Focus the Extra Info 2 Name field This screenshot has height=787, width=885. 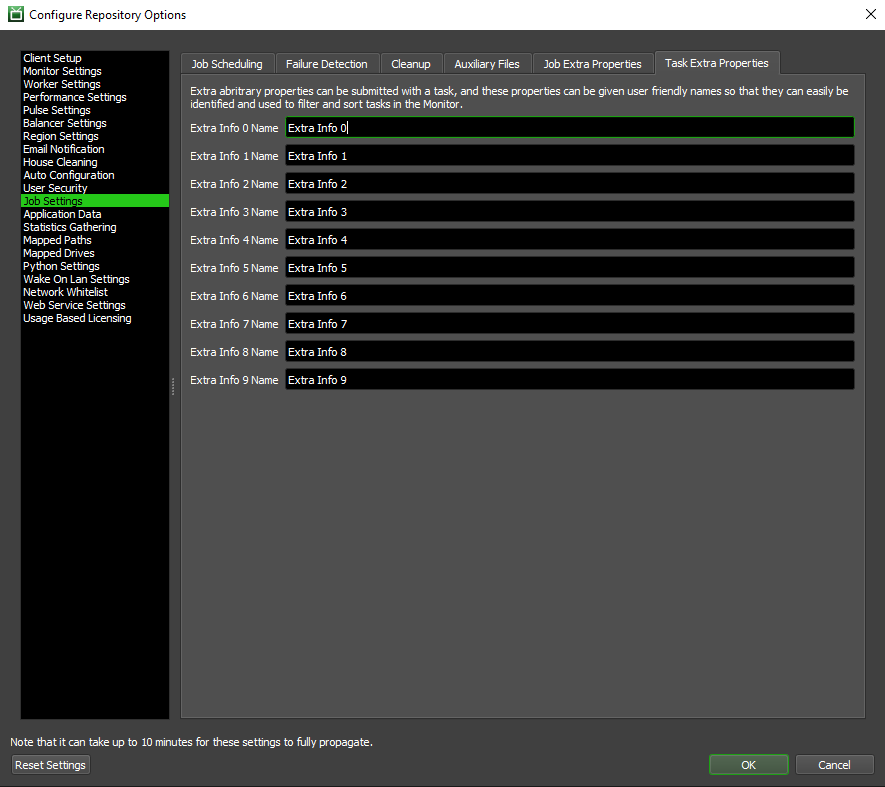[569, 184]
